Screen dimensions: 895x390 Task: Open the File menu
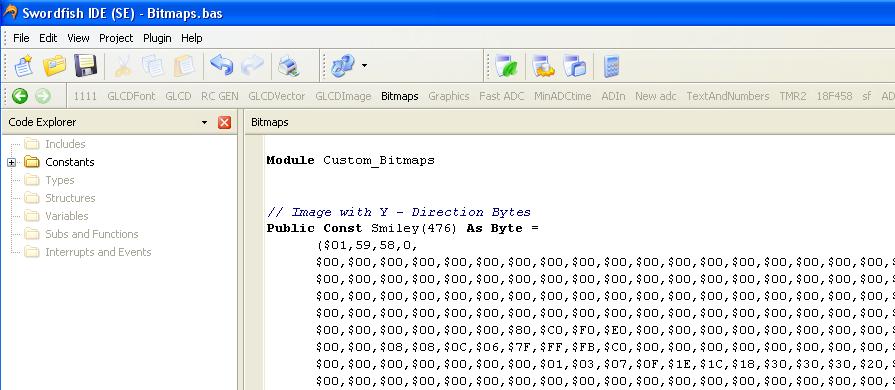(x=21, y=38)
